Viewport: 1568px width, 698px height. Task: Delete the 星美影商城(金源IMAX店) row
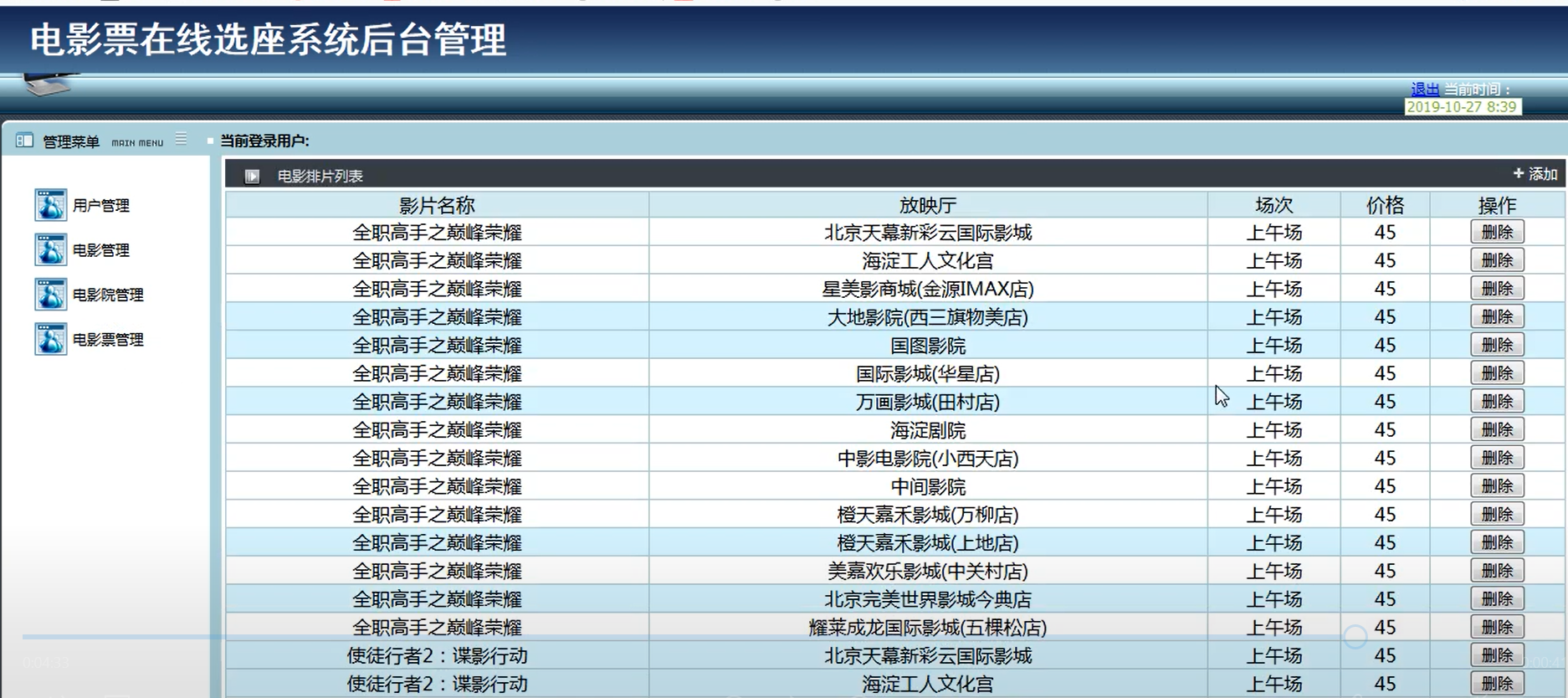pos(1497,289)
